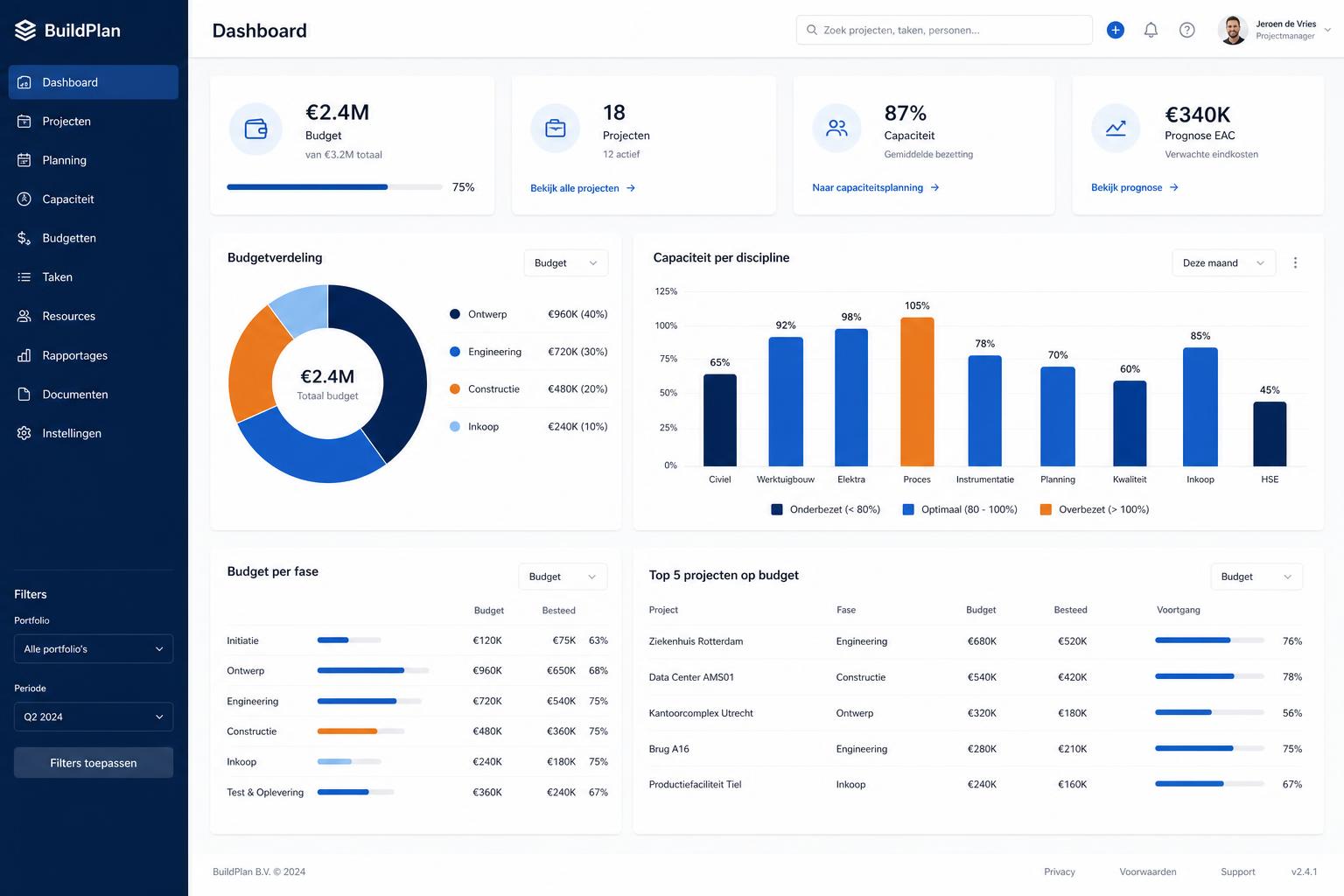Click the HSE bar at 45%

pyautogui.click(x=1270, y=434)
